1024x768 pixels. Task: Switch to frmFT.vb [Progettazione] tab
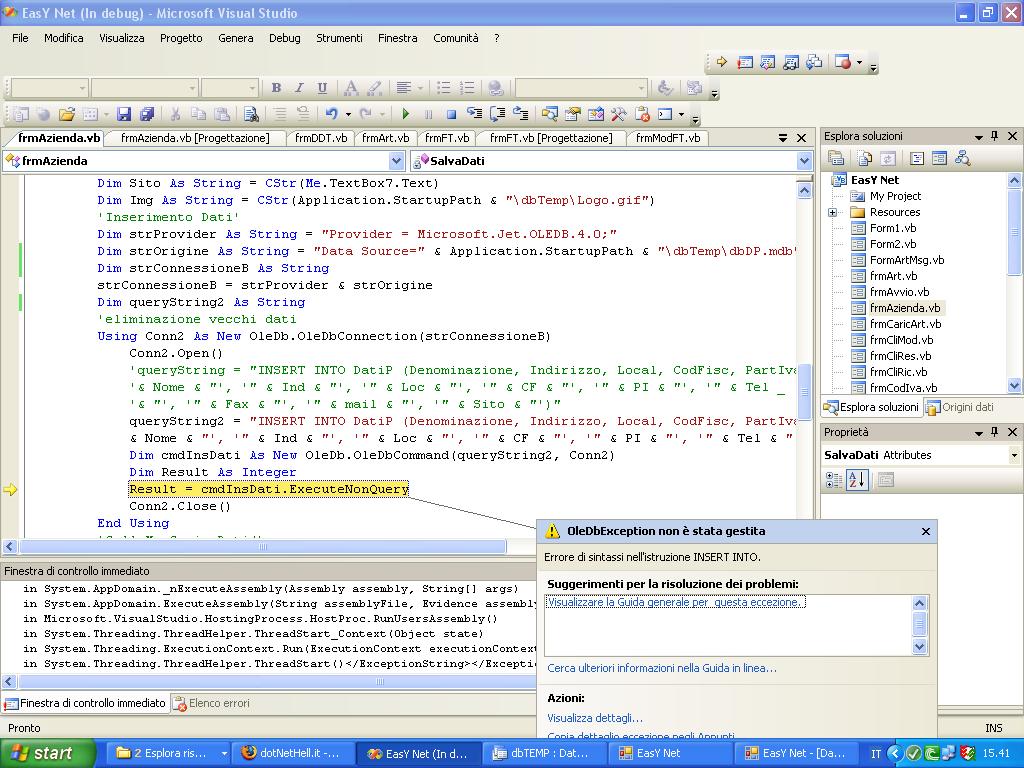click(x=551, y=138)
